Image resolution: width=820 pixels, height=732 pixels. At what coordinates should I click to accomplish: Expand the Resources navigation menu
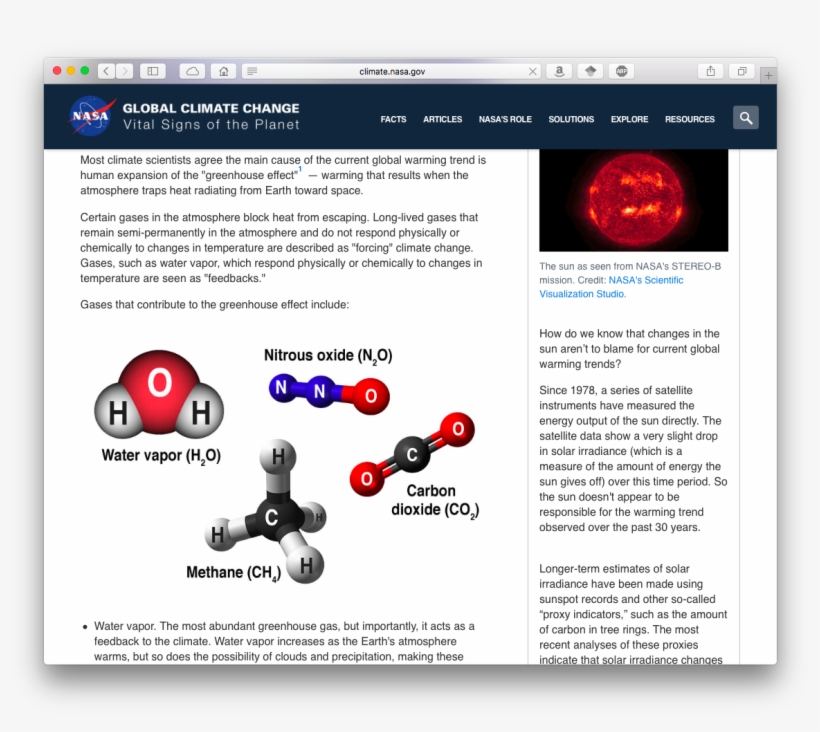tap(690, 119)
